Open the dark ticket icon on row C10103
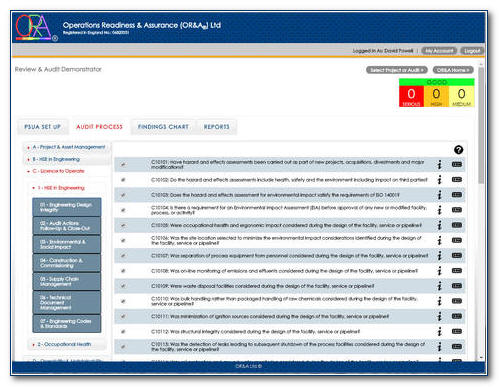Viewport: 499px width, 387px height. (457, 195)
